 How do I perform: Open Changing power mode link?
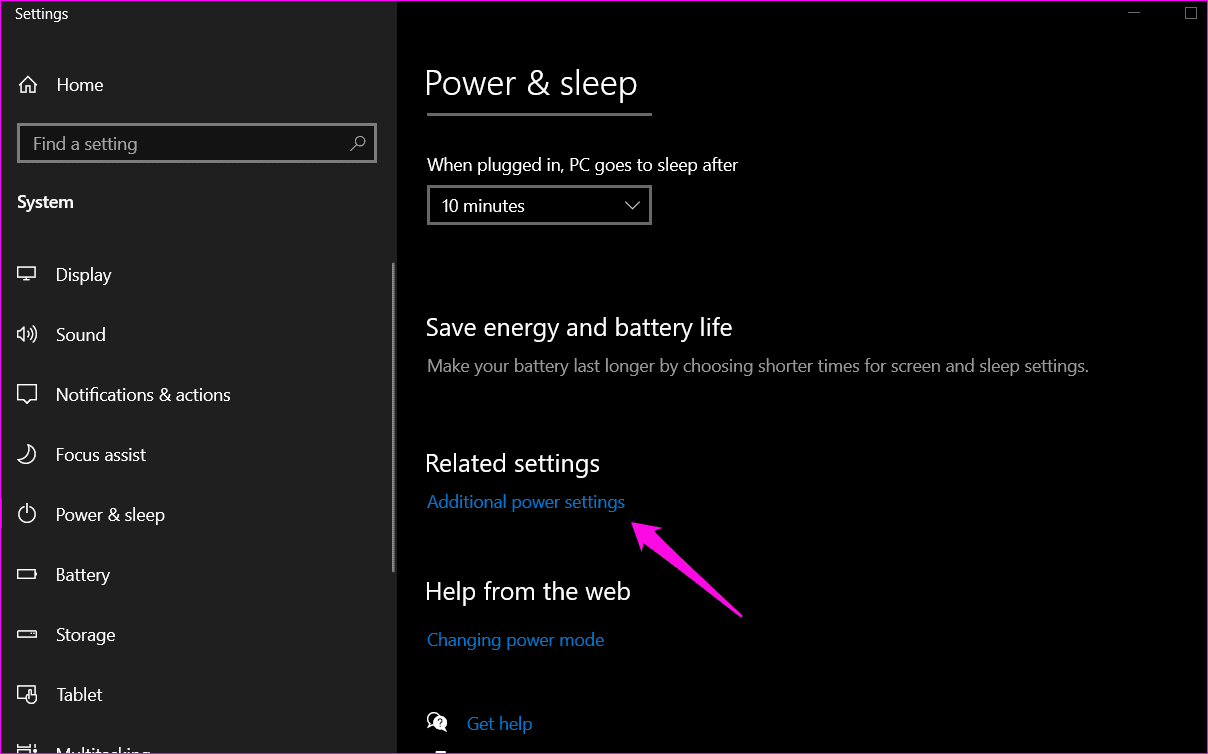point(516,640)
